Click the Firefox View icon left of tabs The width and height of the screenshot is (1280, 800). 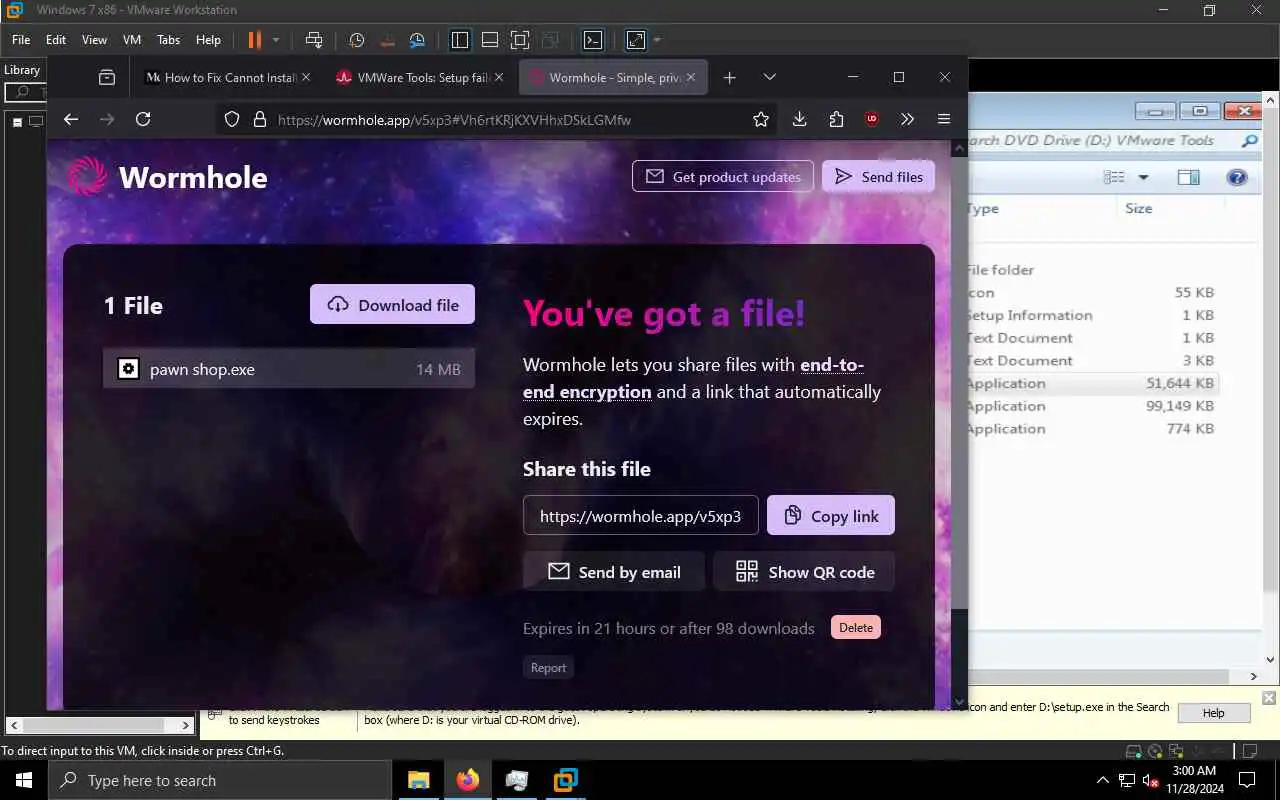pyautogui.click(x=106, y=77)
